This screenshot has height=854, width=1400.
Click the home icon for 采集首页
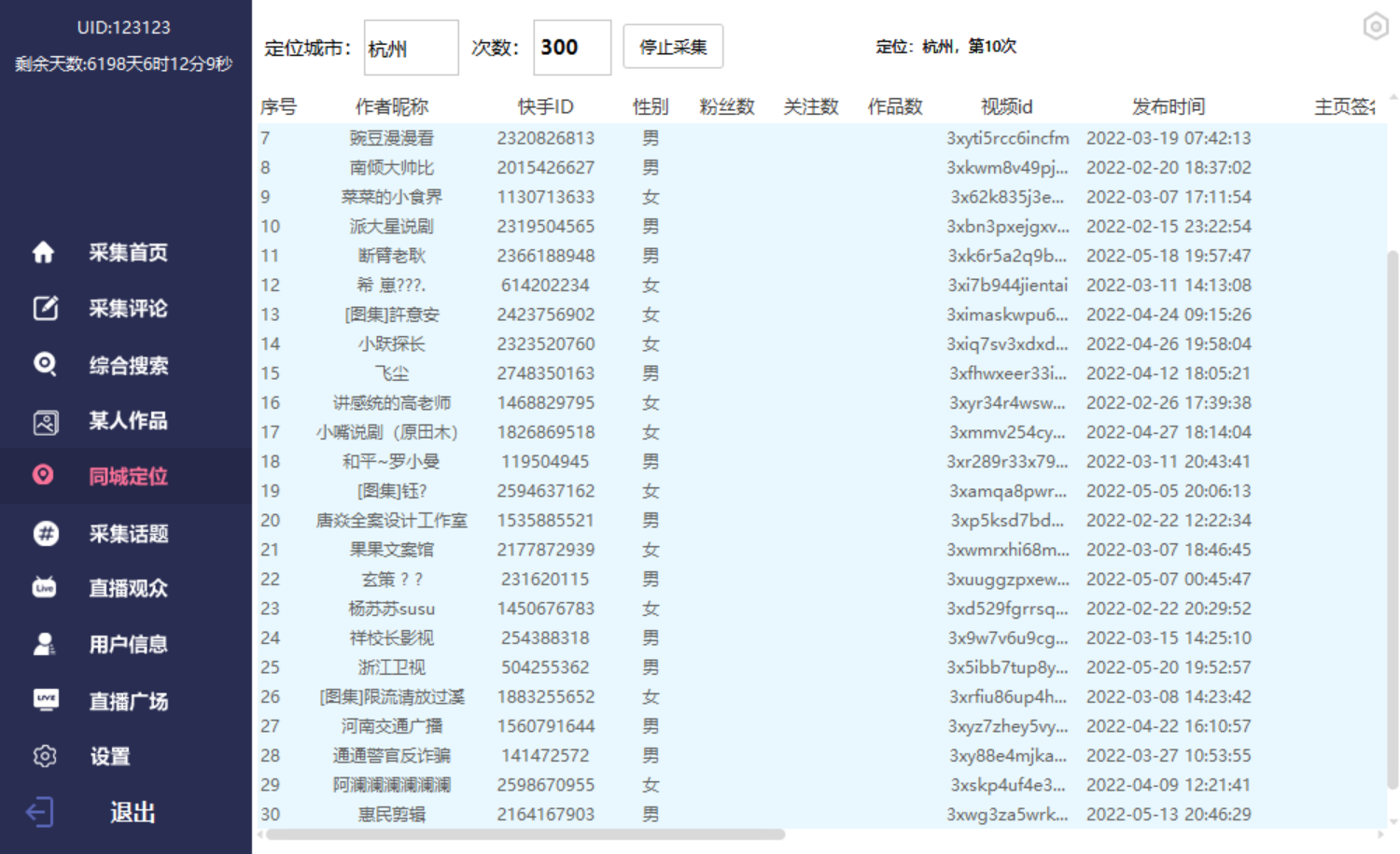44,252
